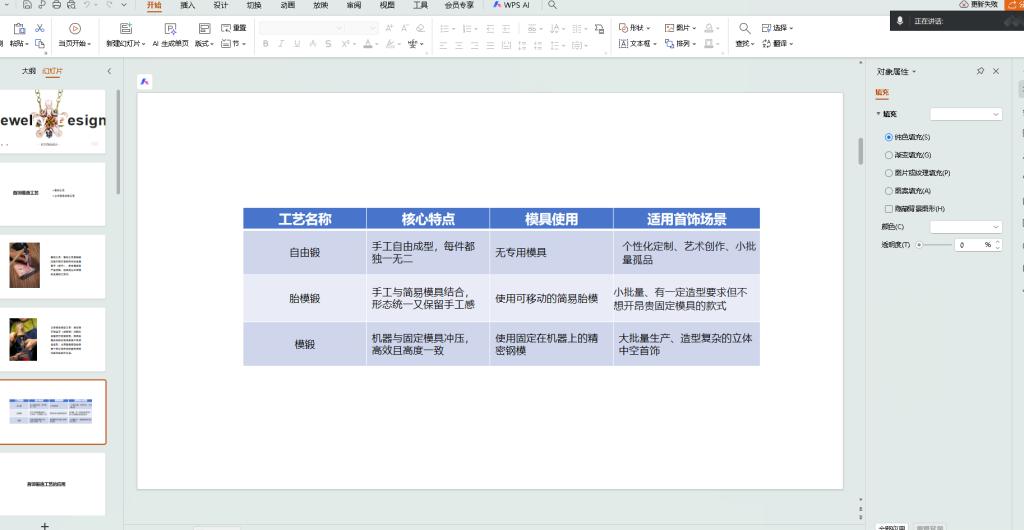
Task: Open the 设计 ribbon tab
Action: 220,5
